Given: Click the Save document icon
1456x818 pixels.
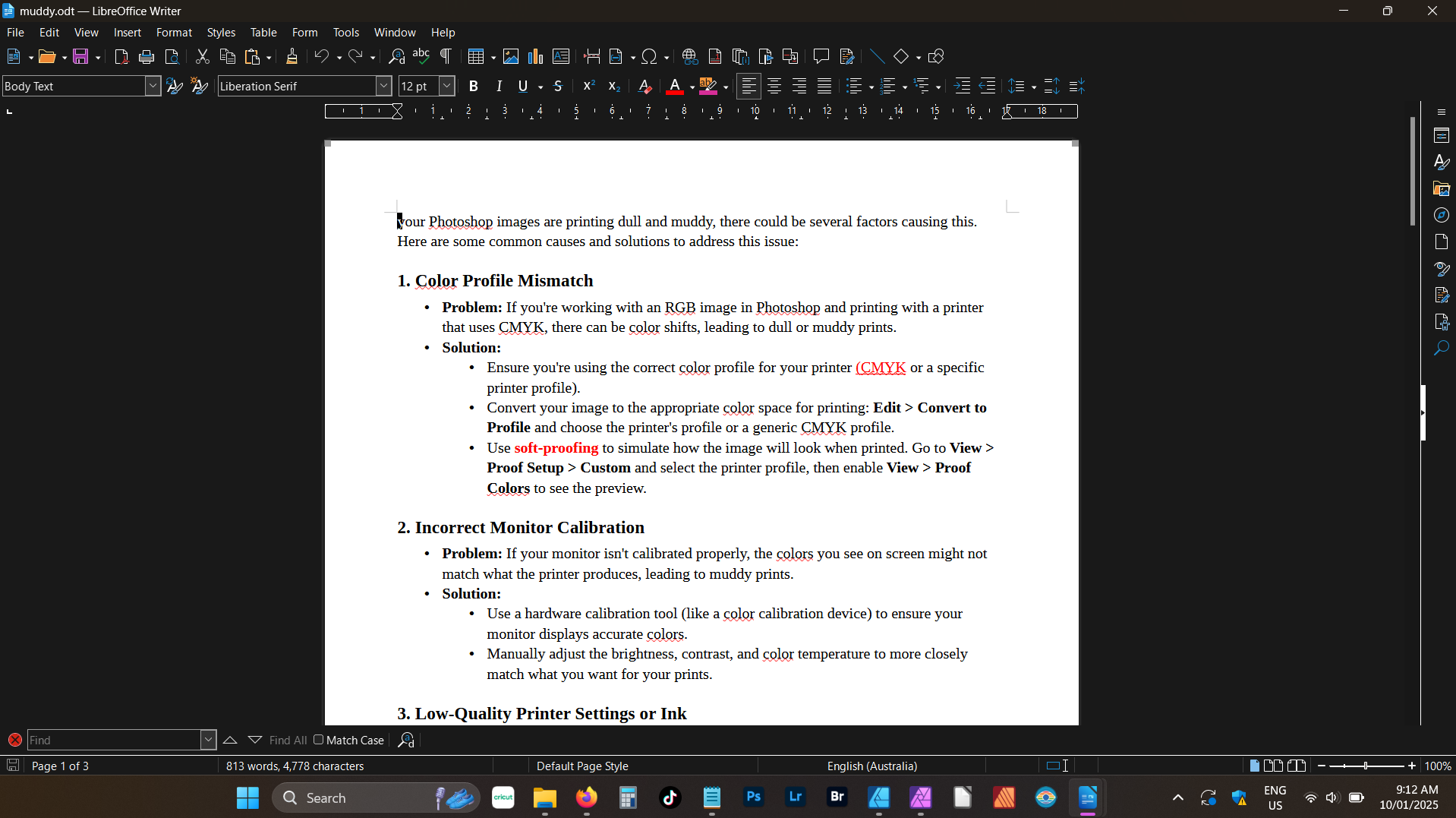Looking at the screenshot, I should click(80, 57).
